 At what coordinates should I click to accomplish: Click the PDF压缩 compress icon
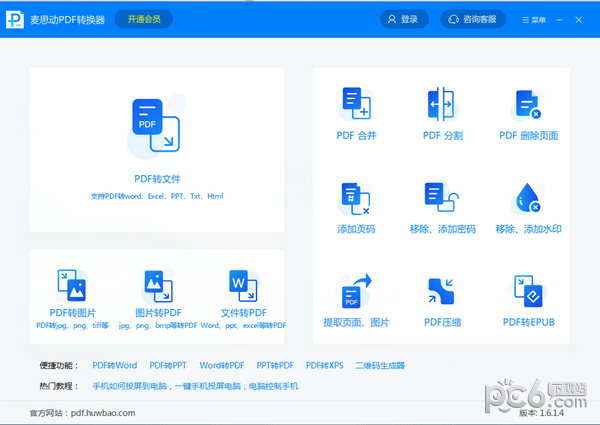click(441, 291)
